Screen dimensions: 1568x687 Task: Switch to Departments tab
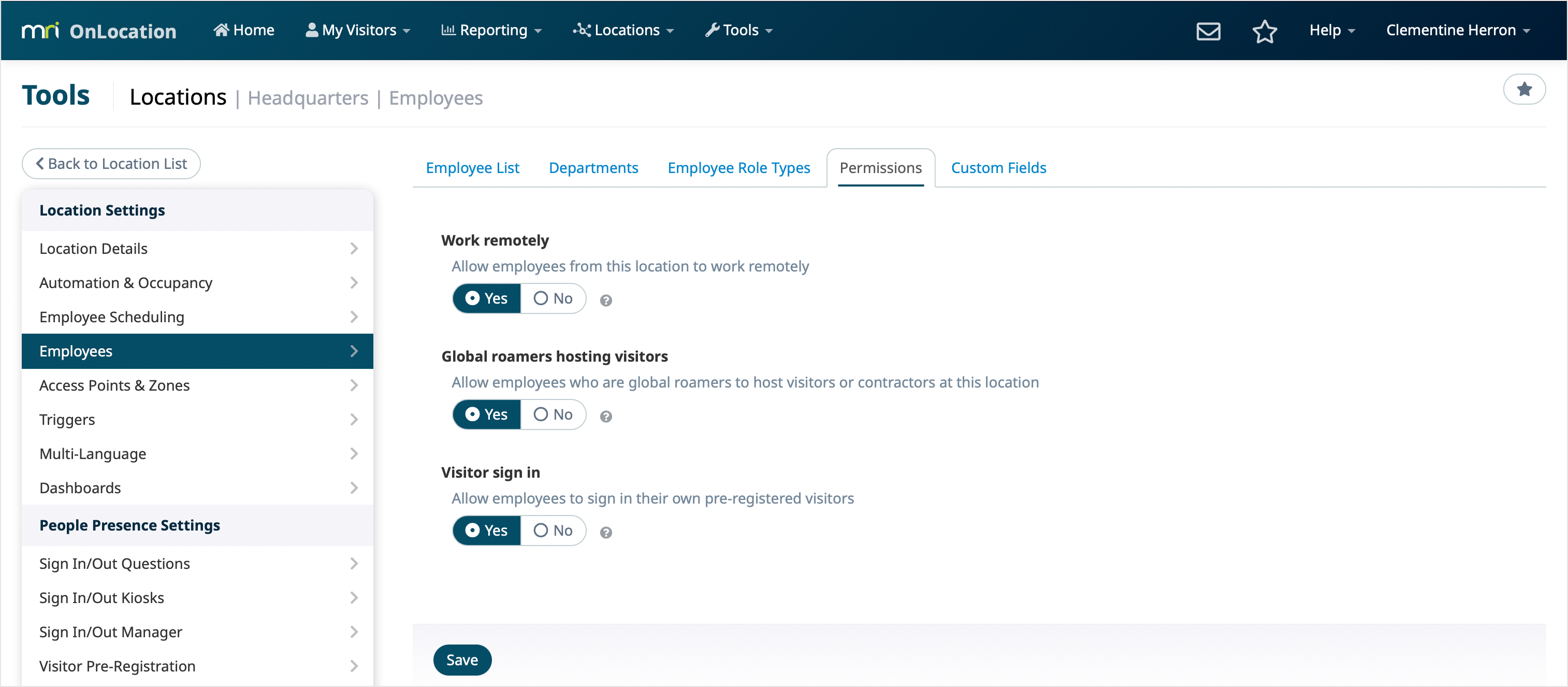[x=593, y=168]
